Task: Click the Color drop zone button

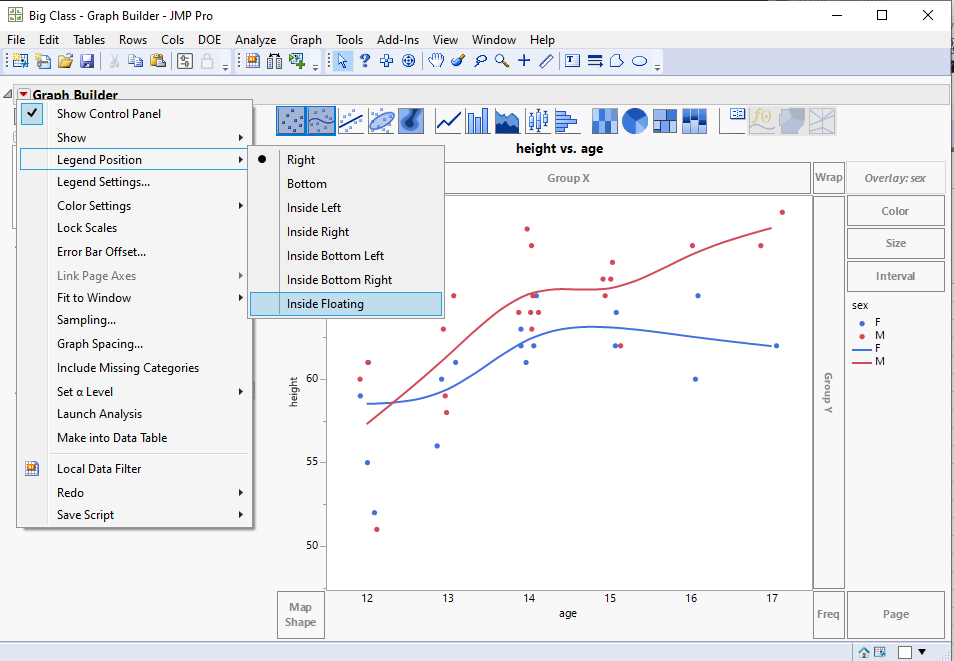Action: (896, 211)
